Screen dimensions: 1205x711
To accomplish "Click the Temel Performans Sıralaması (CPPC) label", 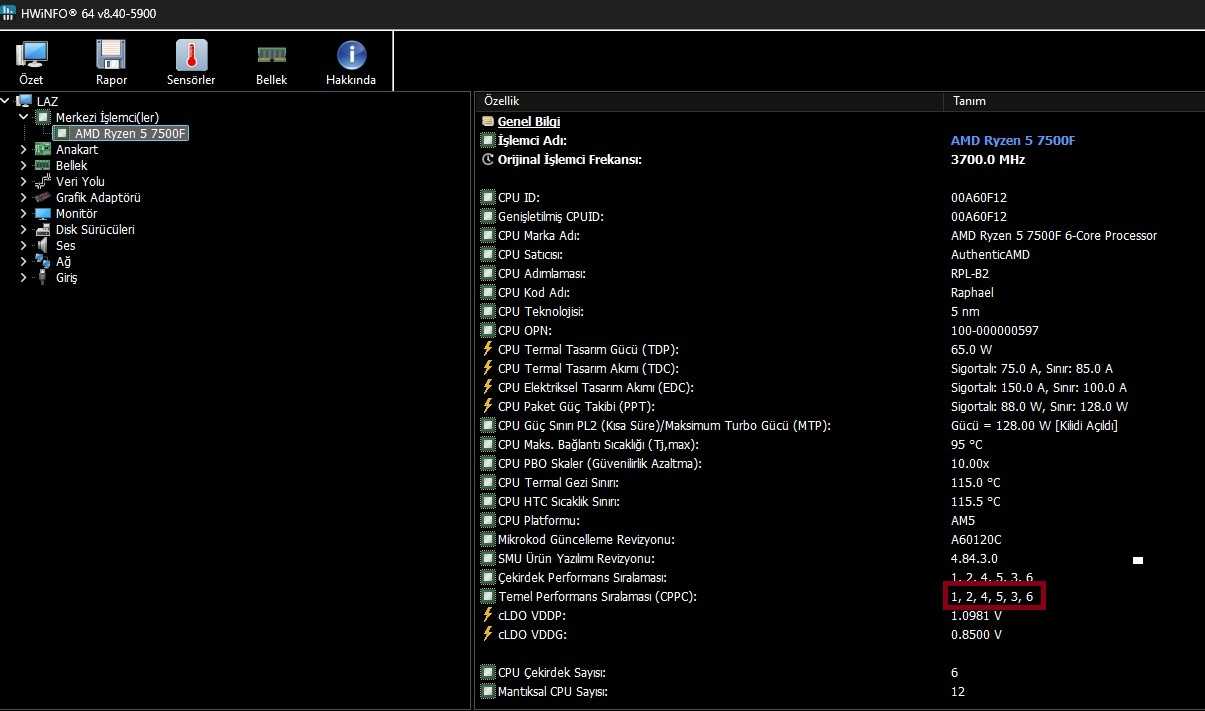I will [x=597, y=597].
